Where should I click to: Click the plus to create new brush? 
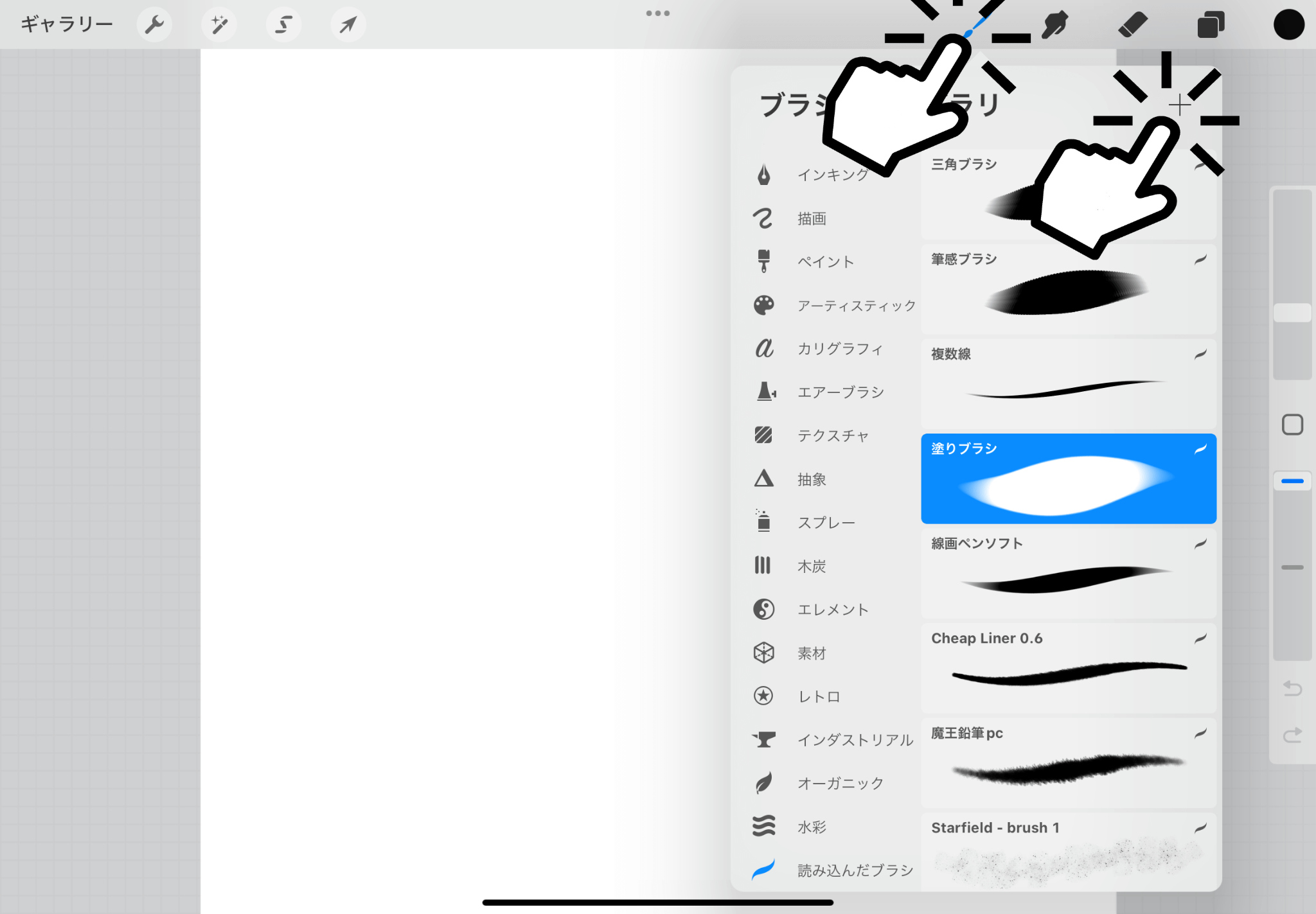click(x=1179, y=105)
